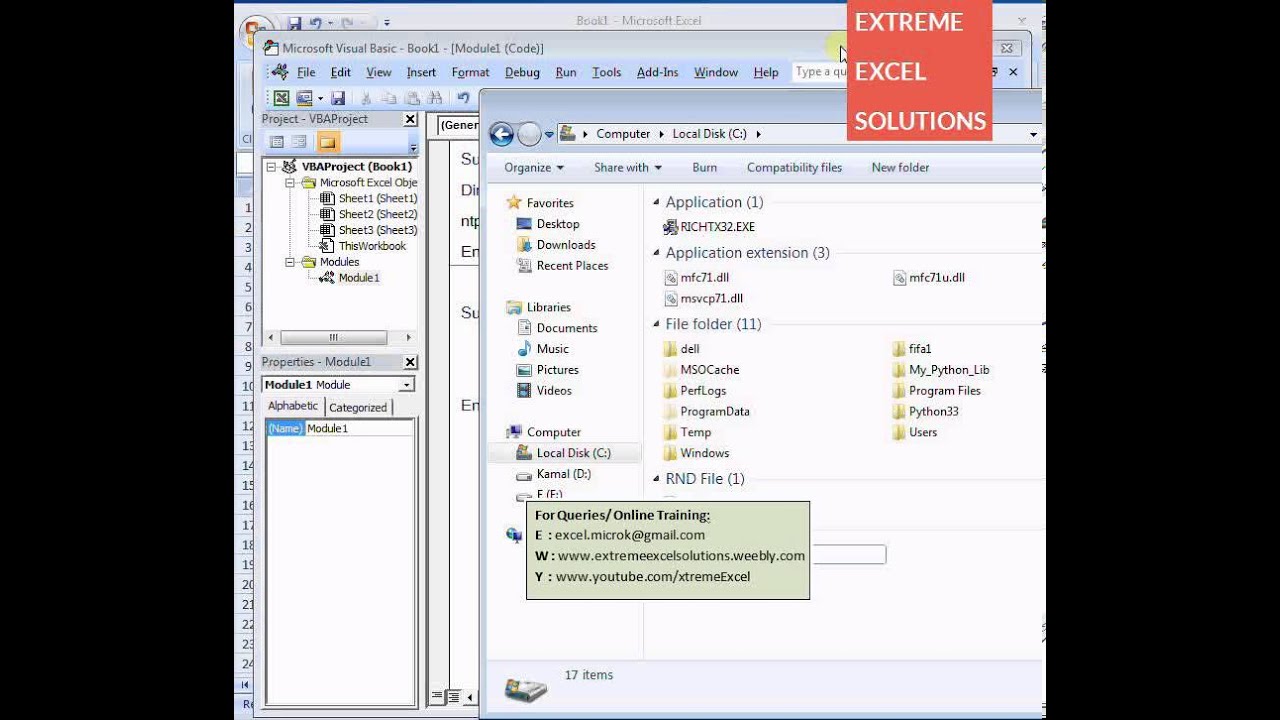Click the Insert UserForm toolbar icon

point(304,98)
